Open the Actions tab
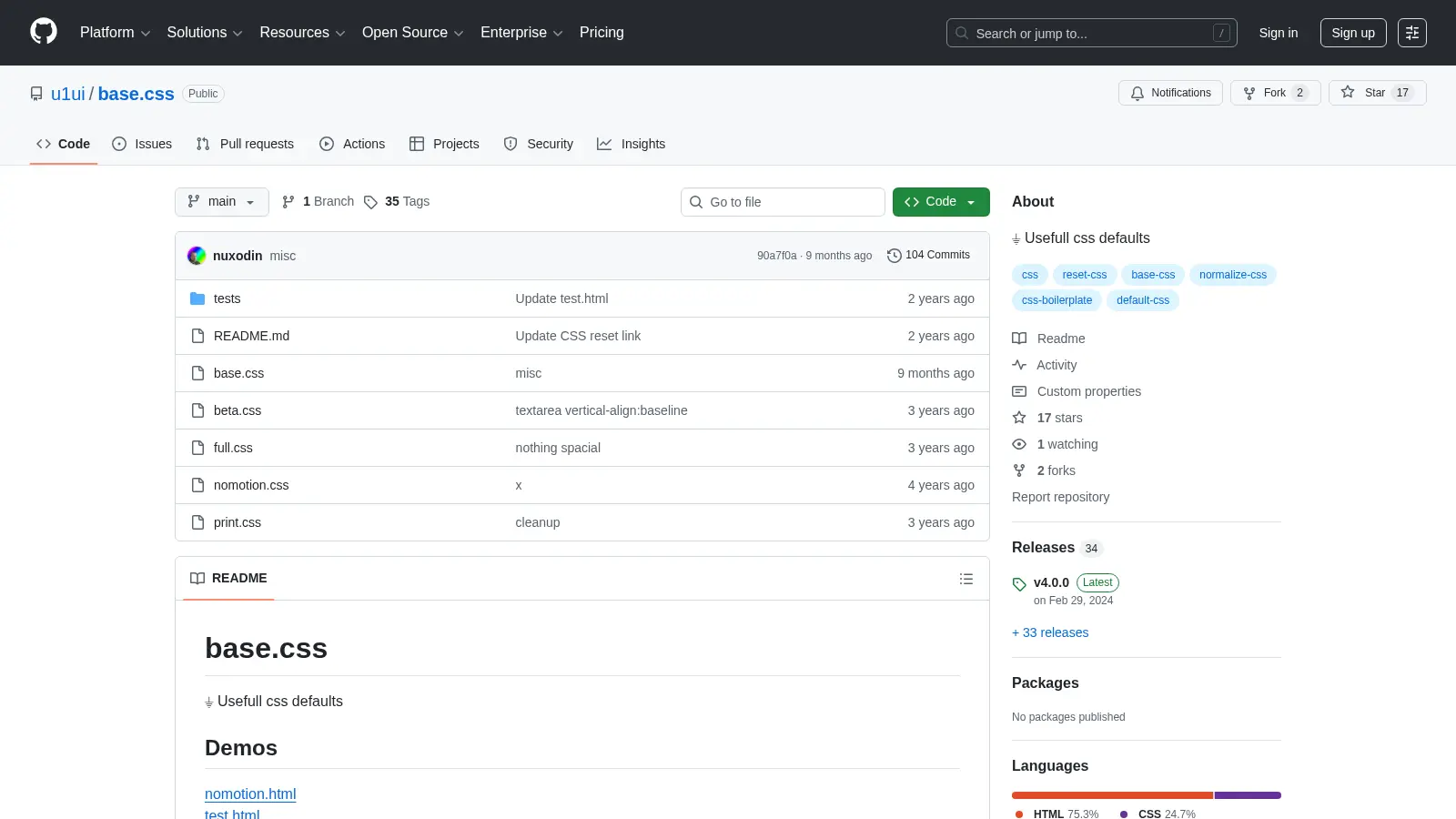The height and width of the screenshot is (819, 1456). point(352,144)
